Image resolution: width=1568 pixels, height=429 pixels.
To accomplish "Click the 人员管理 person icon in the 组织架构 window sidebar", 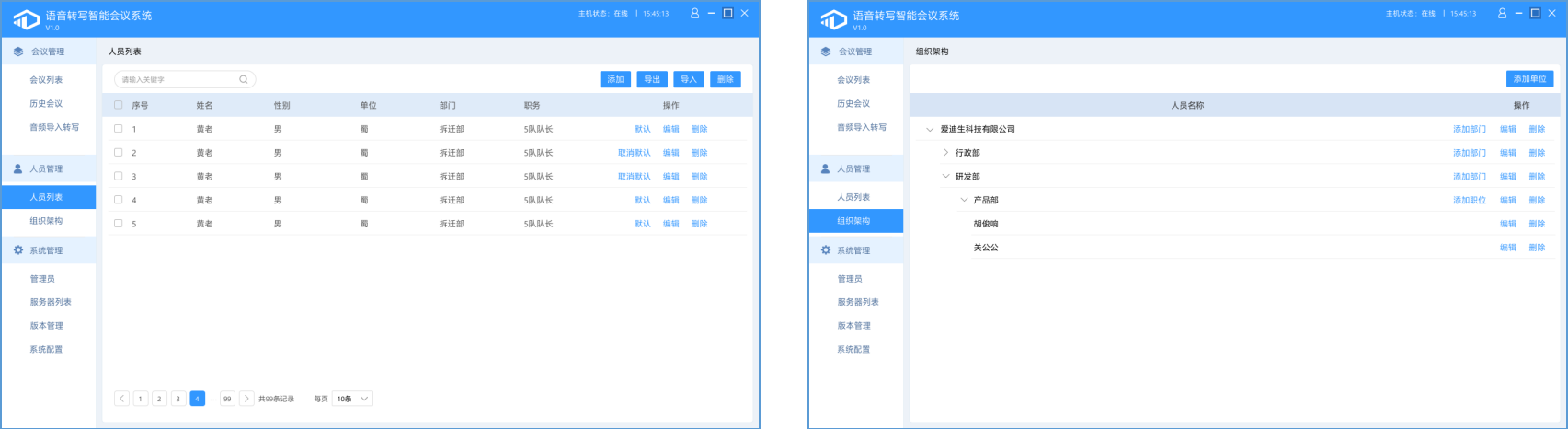I will pyautogui.click(x=825, y=169).
